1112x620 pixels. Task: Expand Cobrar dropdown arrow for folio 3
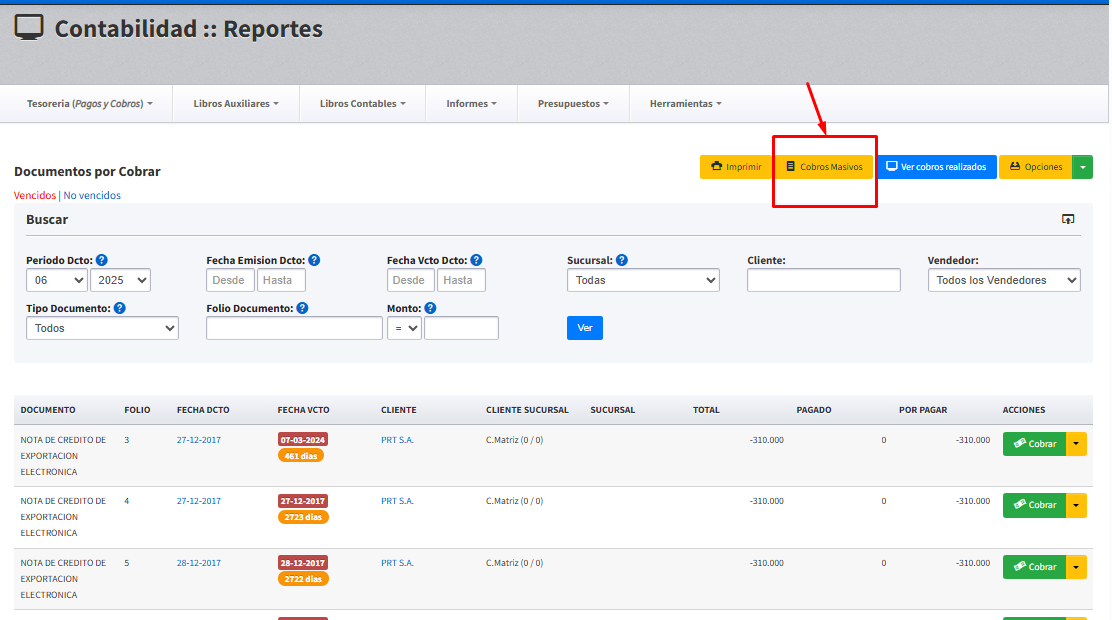1077,444
